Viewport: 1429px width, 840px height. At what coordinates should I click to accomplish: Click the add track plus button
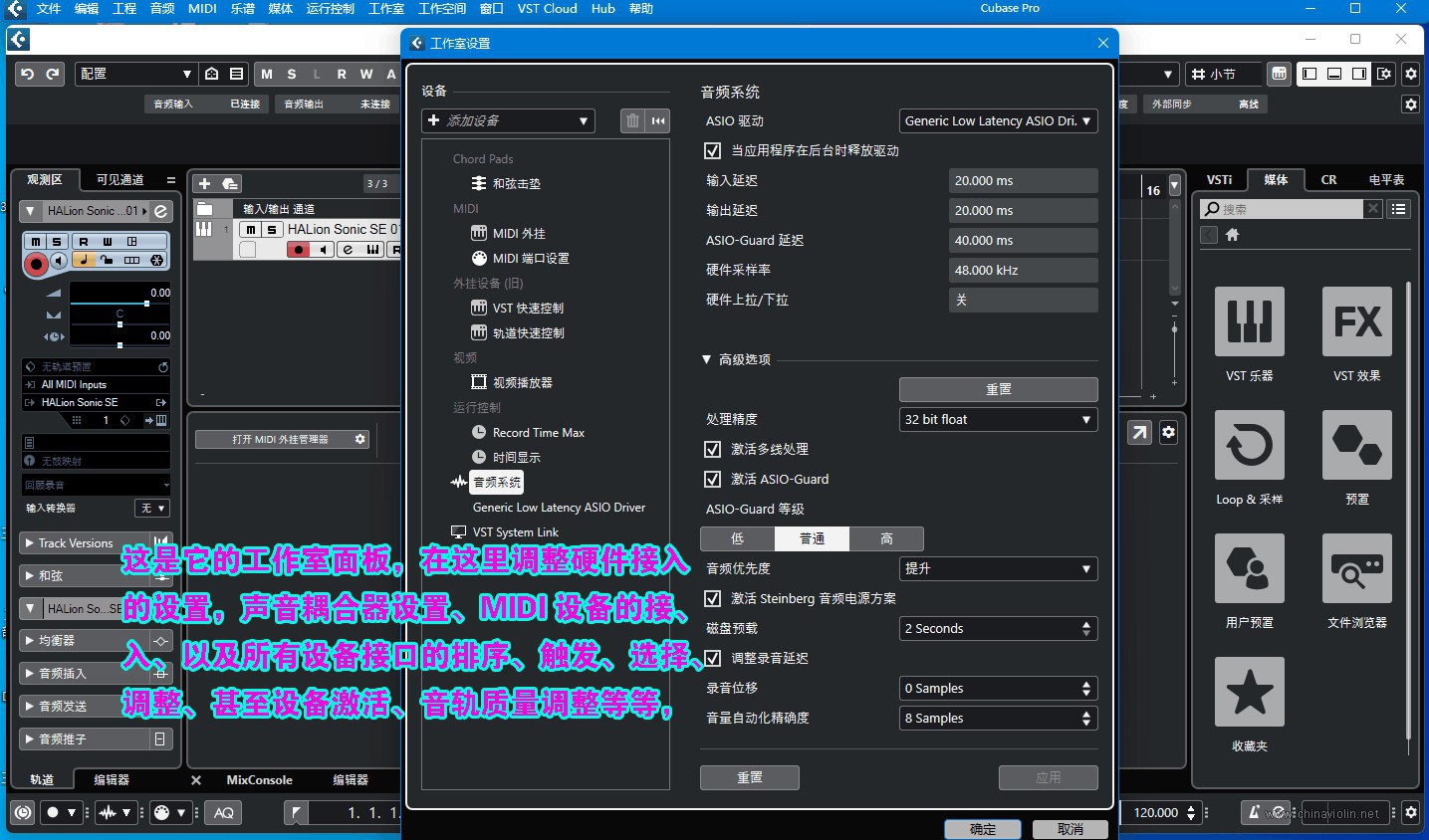(204, 183)
